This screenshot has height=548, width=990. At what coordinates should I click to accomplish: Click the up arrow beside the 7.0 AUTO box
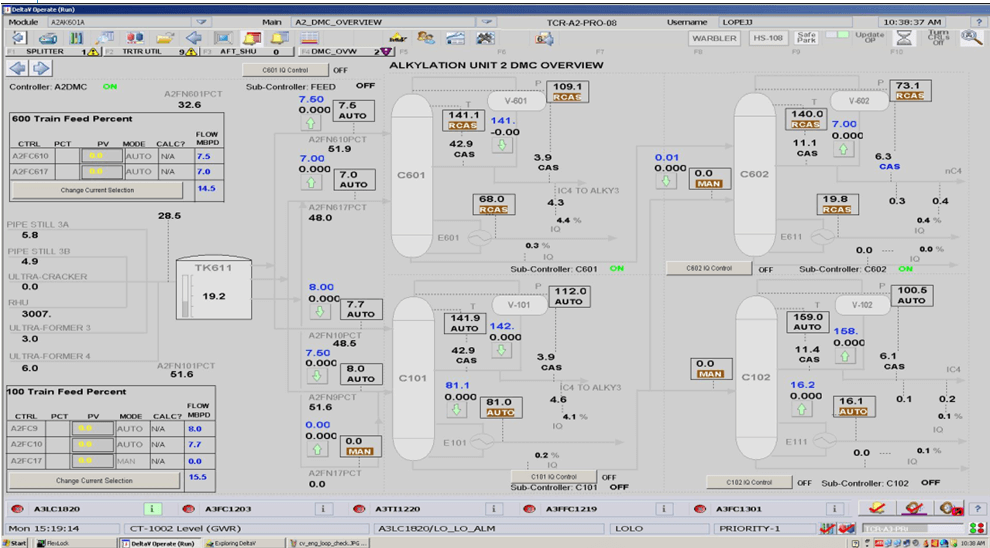pos(311,182)
